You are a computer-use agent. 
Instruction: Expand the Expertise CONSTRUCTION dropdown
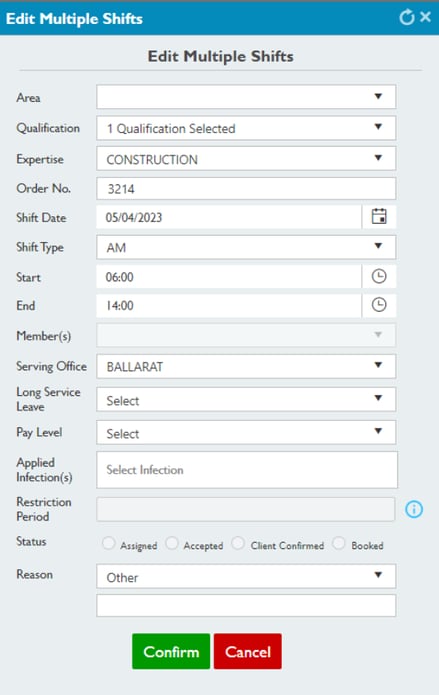click(x=246, y=159)
